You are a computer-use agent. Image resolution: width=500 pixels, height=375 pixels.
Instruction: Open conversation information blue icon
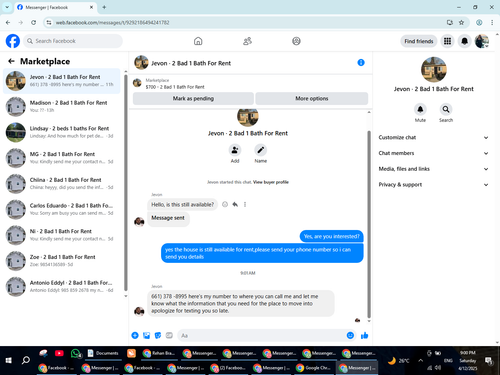point(361,63)
